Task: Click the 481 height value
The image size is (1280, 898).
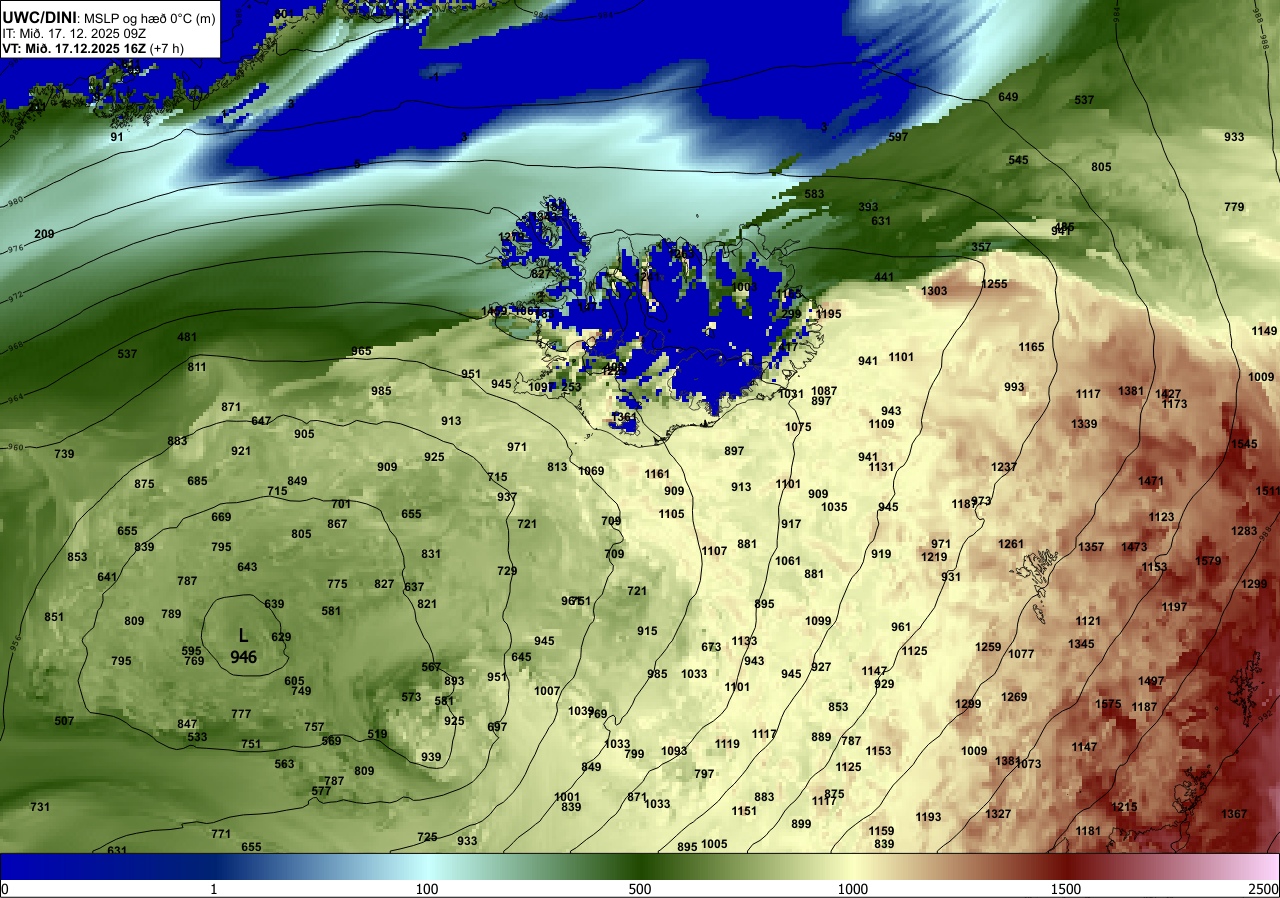Action: point(187,337)
